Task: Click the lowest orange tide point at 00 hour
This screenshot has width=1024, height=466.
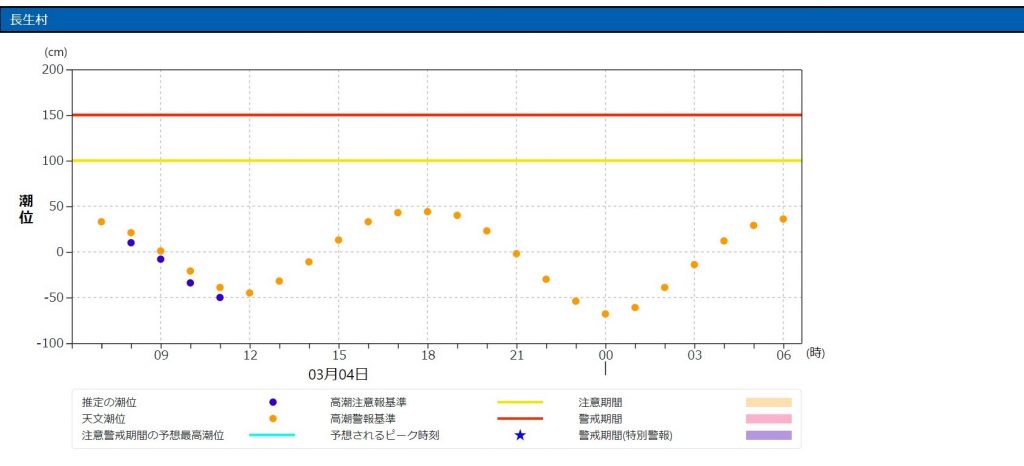Action: [605, 314]
